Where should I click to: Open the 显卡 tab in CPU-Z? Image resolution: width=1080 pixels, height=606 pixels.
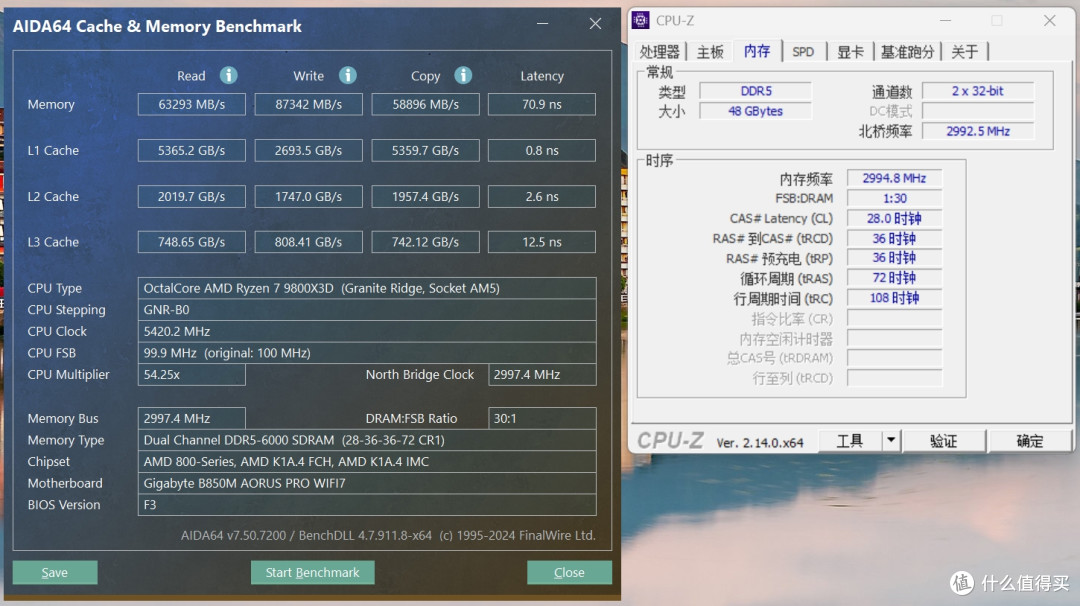point(850,52)
